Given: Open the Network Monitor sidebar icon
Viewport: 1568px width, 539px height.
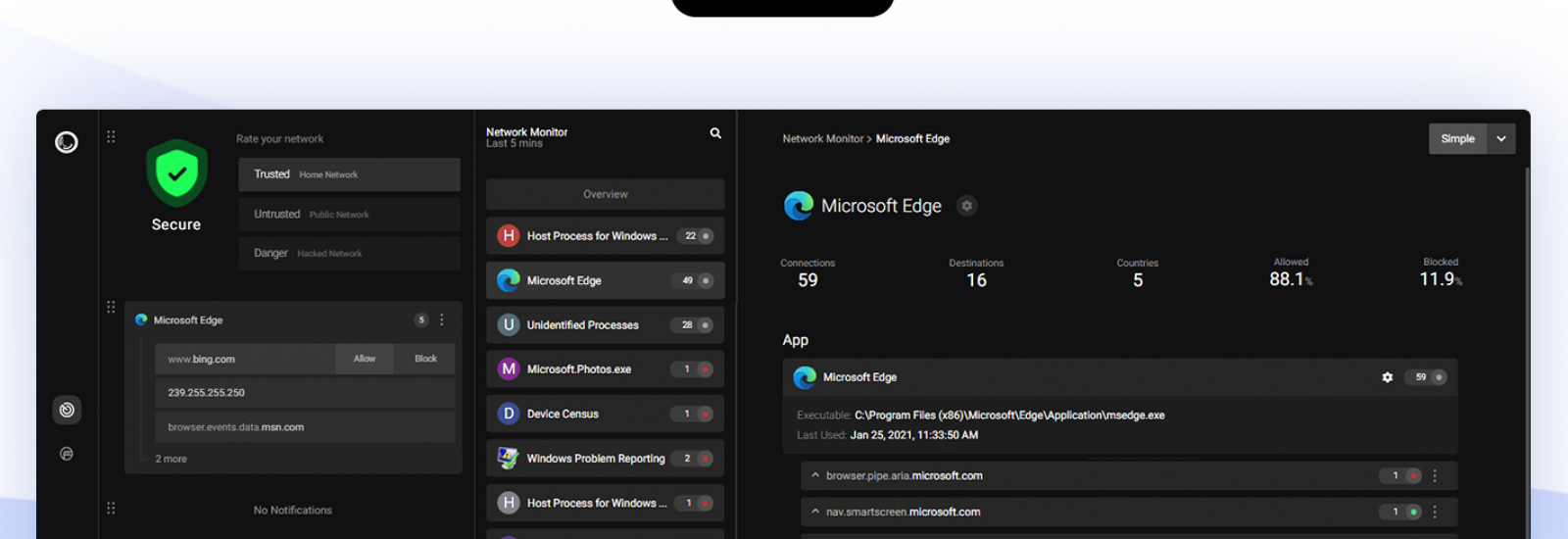Looking at the screenshot, I should 67,410.
